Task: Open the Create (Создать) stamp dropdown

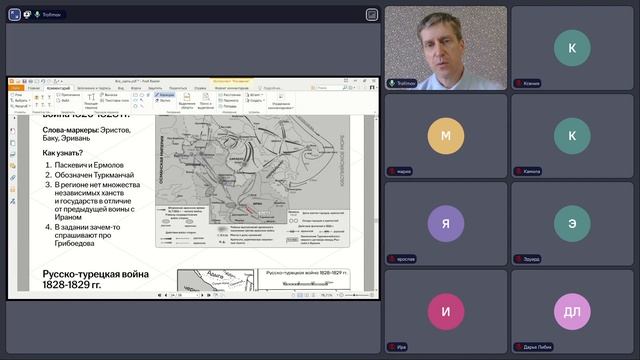Action: [256, 100]
